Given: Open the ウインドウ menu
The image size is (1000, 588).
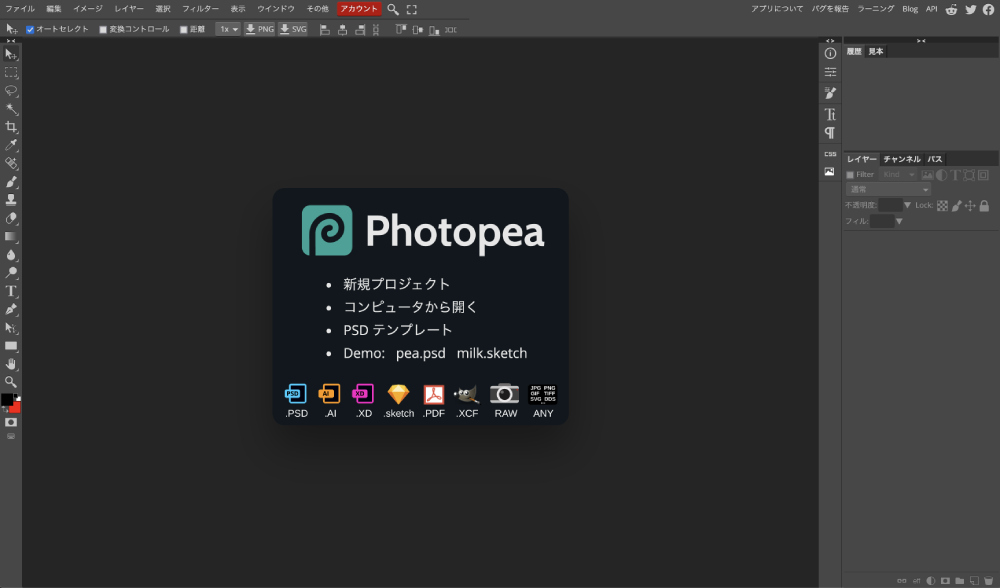Looking at the screenshot, I should [276, 9].
